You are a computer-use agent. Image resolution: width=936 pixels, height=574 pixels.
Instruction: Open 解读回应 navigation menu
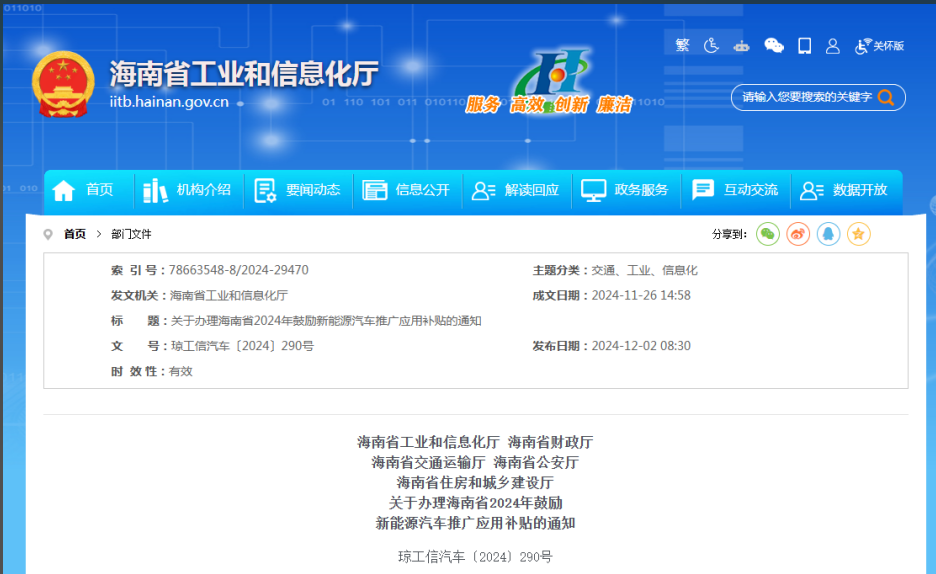point(531,190)
